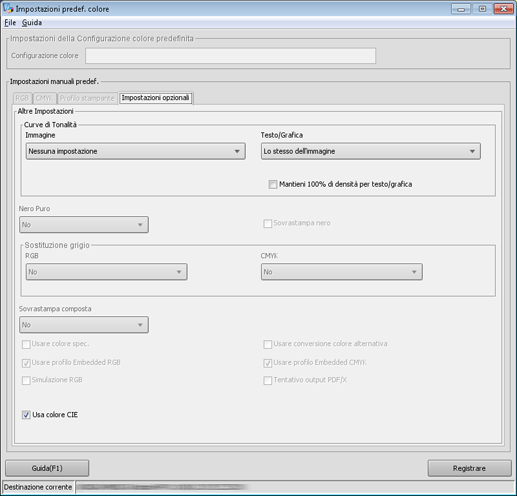Image resolution: width=517 pixels, height=496 pixels.
Task: Open the Sovrastampa composta dropdown
Action: pyautogui.click(x=84, y=325)
